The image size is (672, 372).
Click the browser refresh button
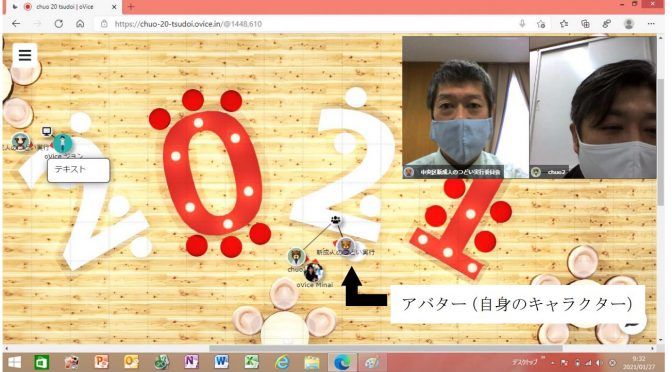[59, 24]
